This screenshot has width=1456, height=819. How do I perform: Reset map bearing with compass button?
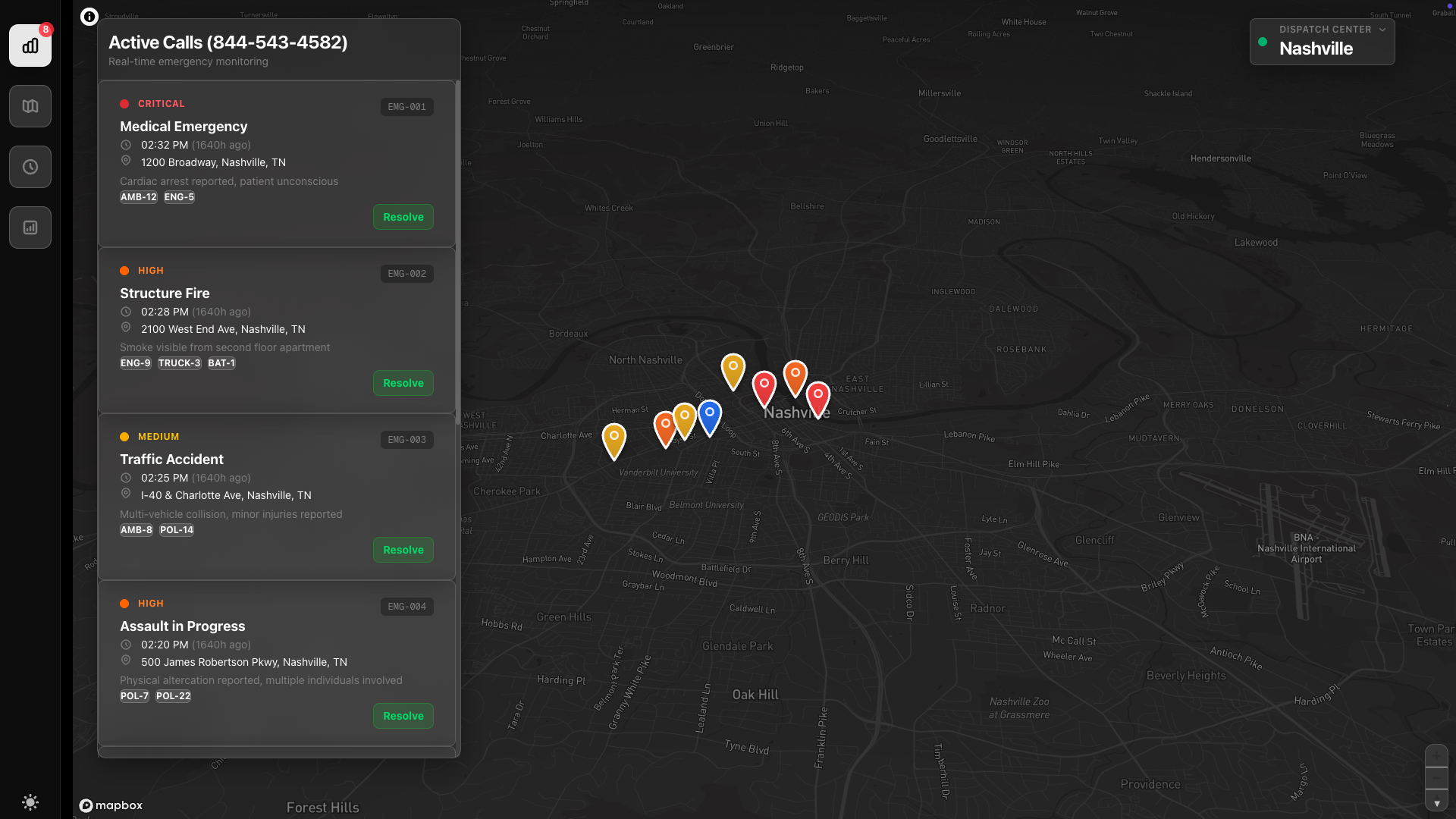point(1436,801)
